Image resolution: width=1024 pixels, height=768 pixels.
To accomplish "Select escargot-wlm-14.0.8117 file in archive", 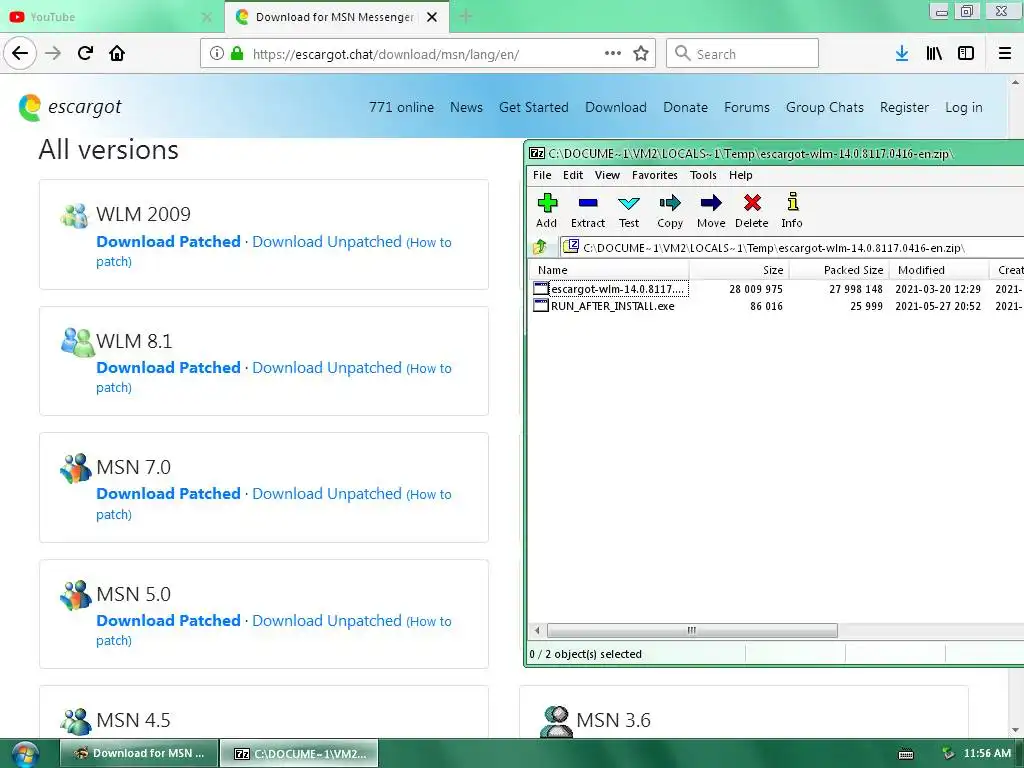I will coord(617,289).
